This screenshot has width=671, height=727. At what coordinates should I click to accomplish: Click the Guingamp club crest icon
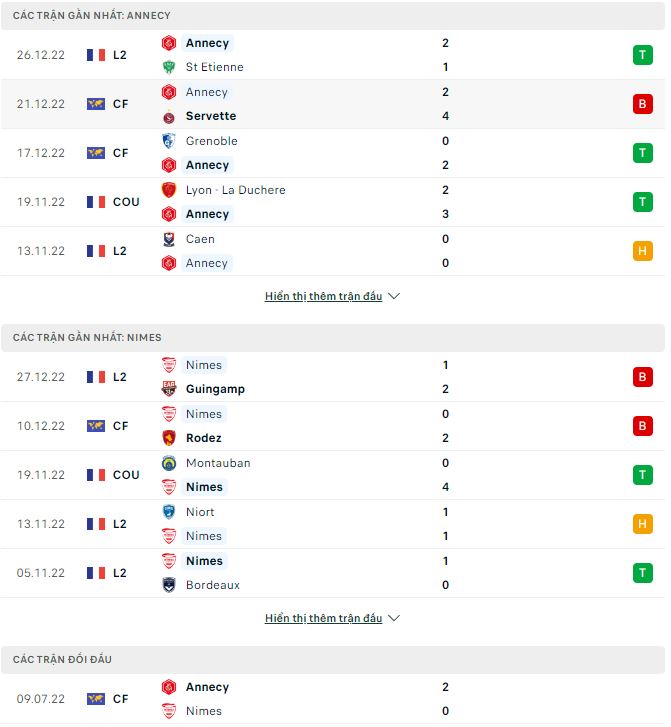pos(169,389)
